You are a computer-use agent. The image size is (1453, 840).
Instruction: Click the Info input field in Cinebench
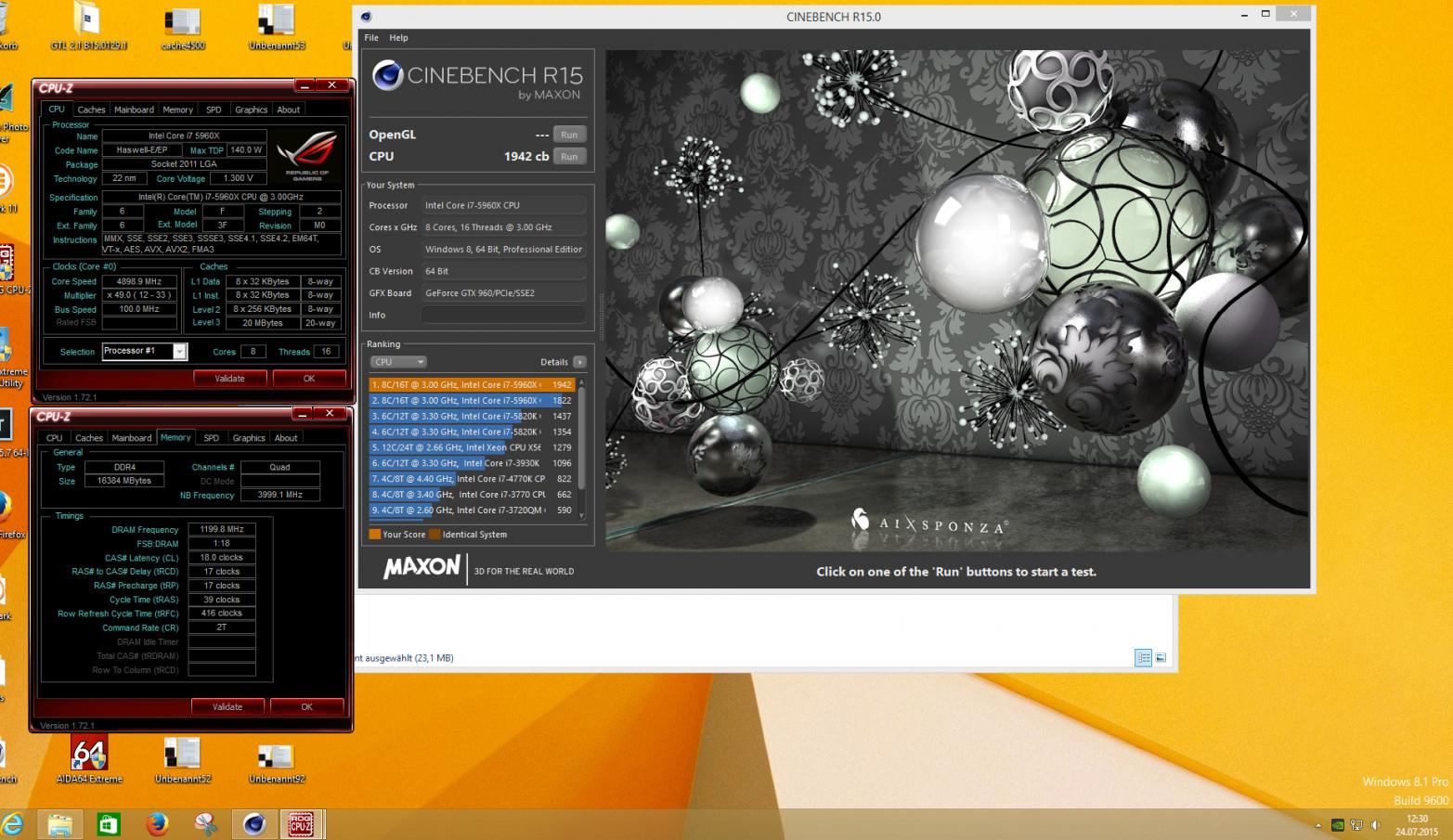(504, 316)
